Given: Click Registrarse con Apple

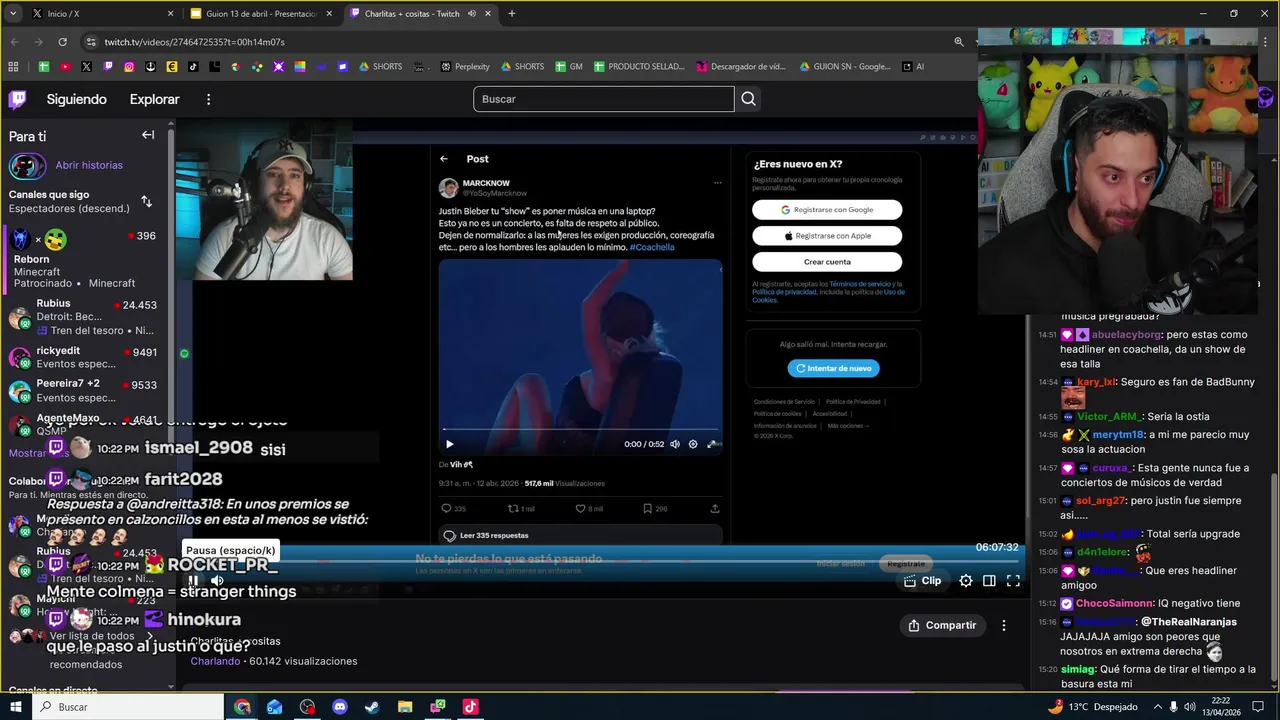Looking at the screenshot, I should 827,236.
